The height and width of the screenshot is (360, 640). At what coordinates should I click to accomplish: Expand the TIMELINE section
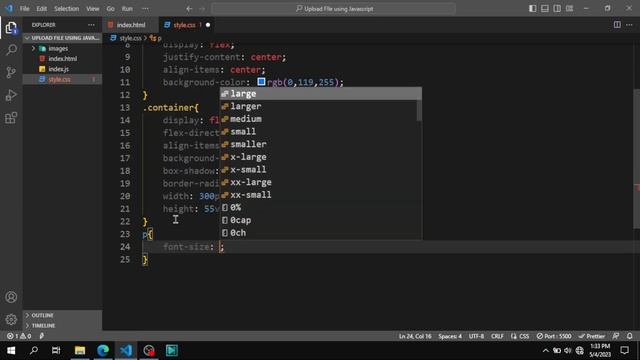[62, 325]
